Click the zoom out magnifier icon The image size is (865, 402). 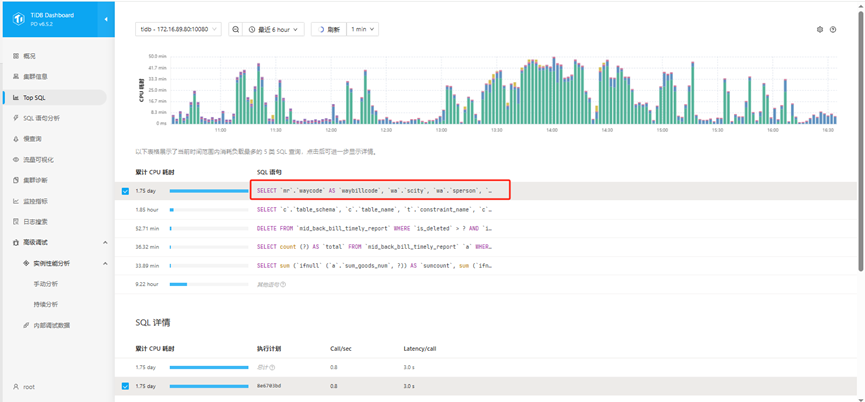coord(236,30)
